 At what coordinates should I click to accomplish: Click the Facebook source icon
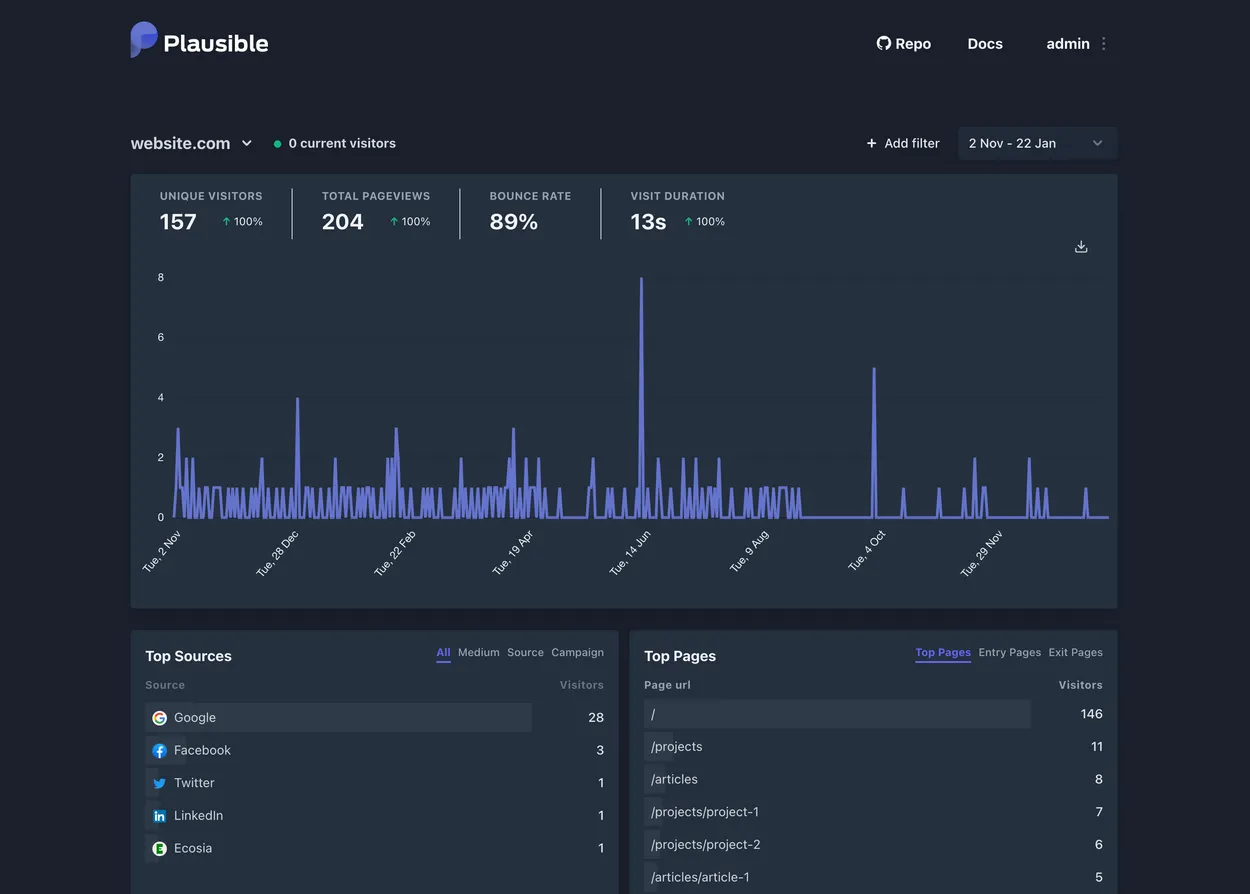pyautogui.click(x=159, y=751)
